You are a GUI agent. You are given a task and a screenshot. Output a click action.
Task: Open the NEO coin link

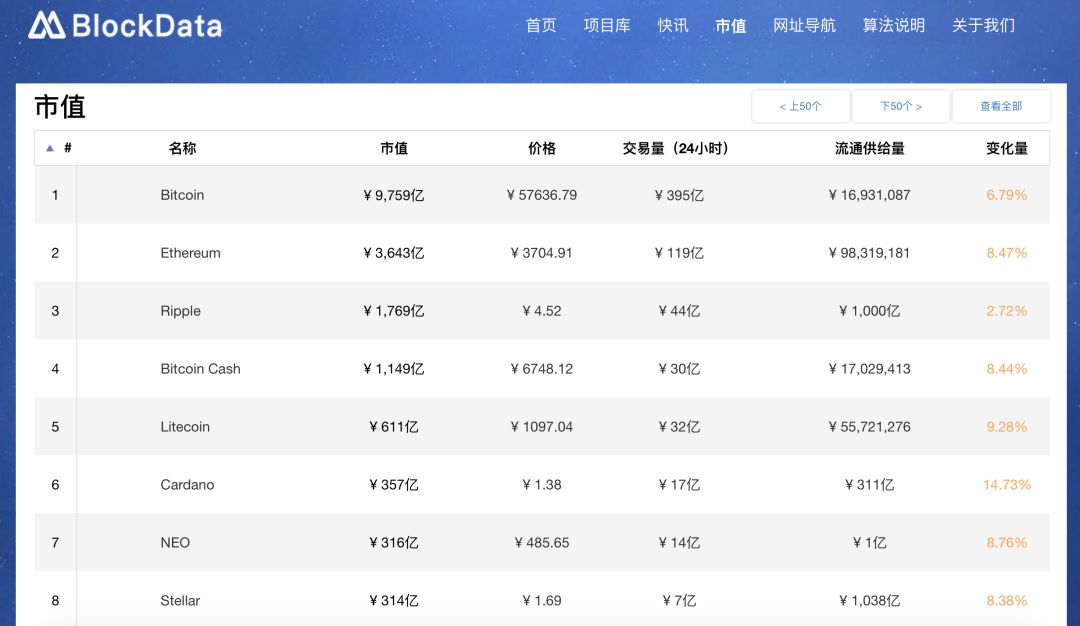[x=175, y=542]
